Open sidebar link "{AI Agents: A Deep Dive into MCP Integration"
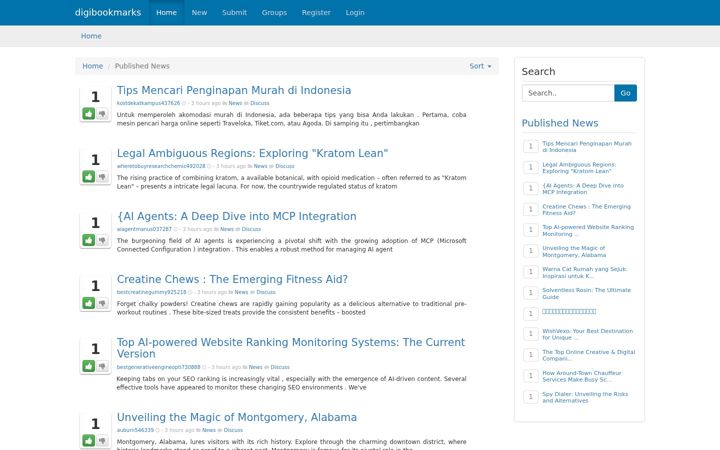The height and width of the screenshot is (450, 720). pyautogui.click(x=583, y=189)
